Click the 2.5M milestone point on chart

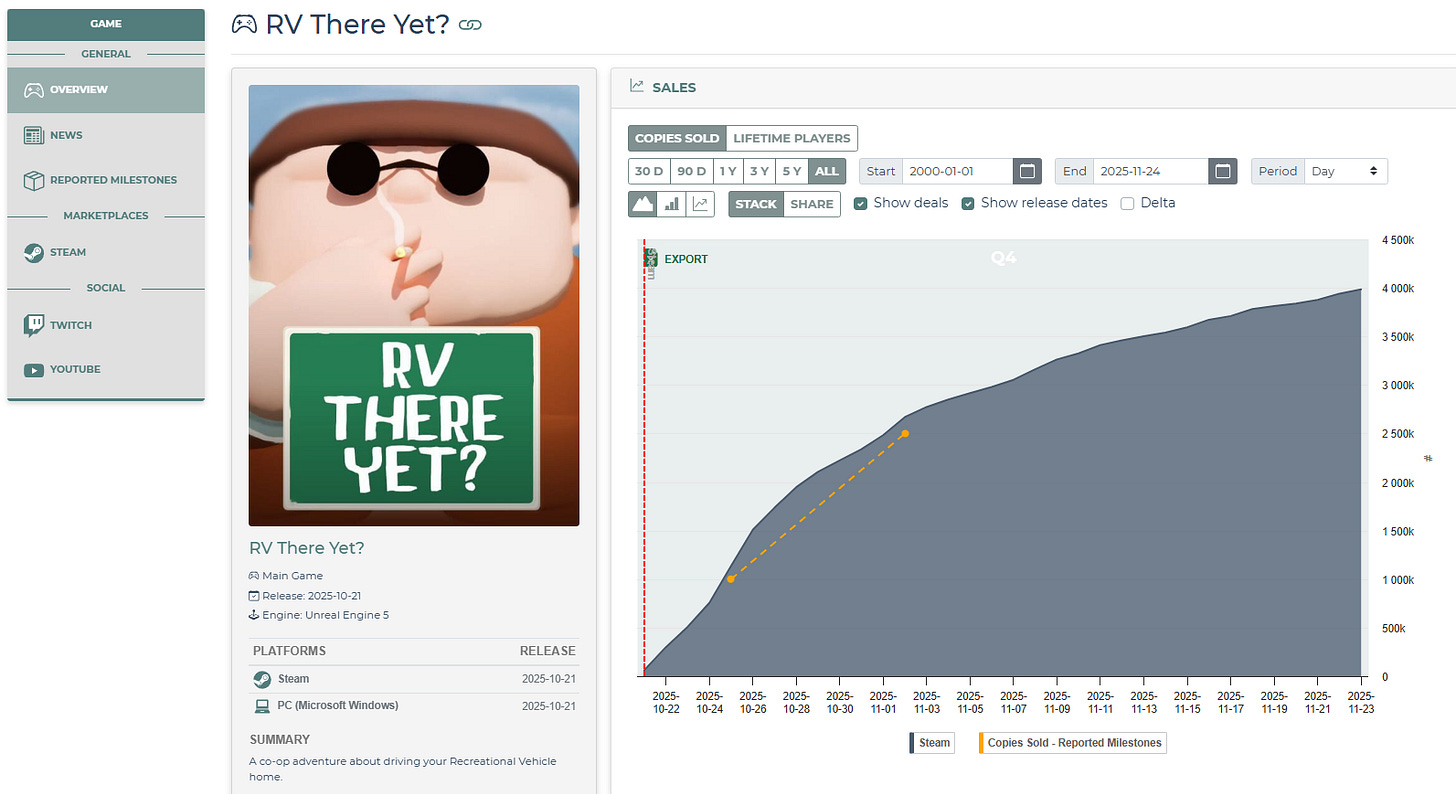[905, 433]
